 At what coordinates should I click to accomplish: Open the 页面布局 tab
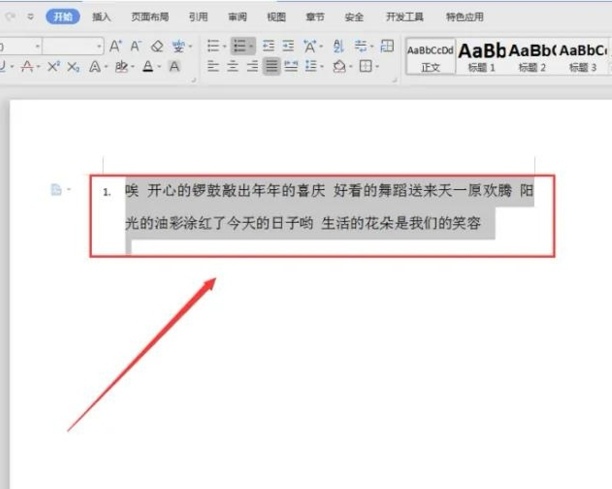(150, 17)
